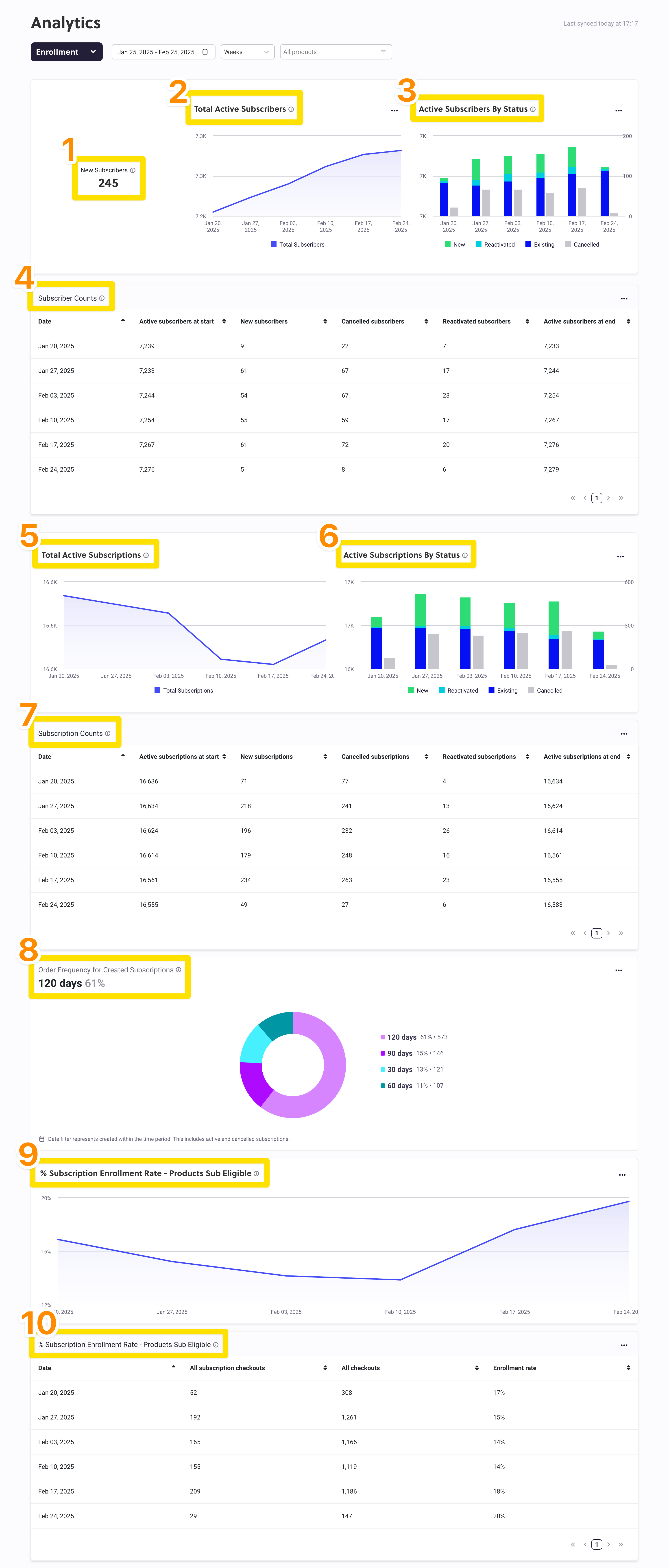Toggle New legend in Active Subscribers By Status
This screenshot has height=1568, width=669.
[x=455, y=245]
